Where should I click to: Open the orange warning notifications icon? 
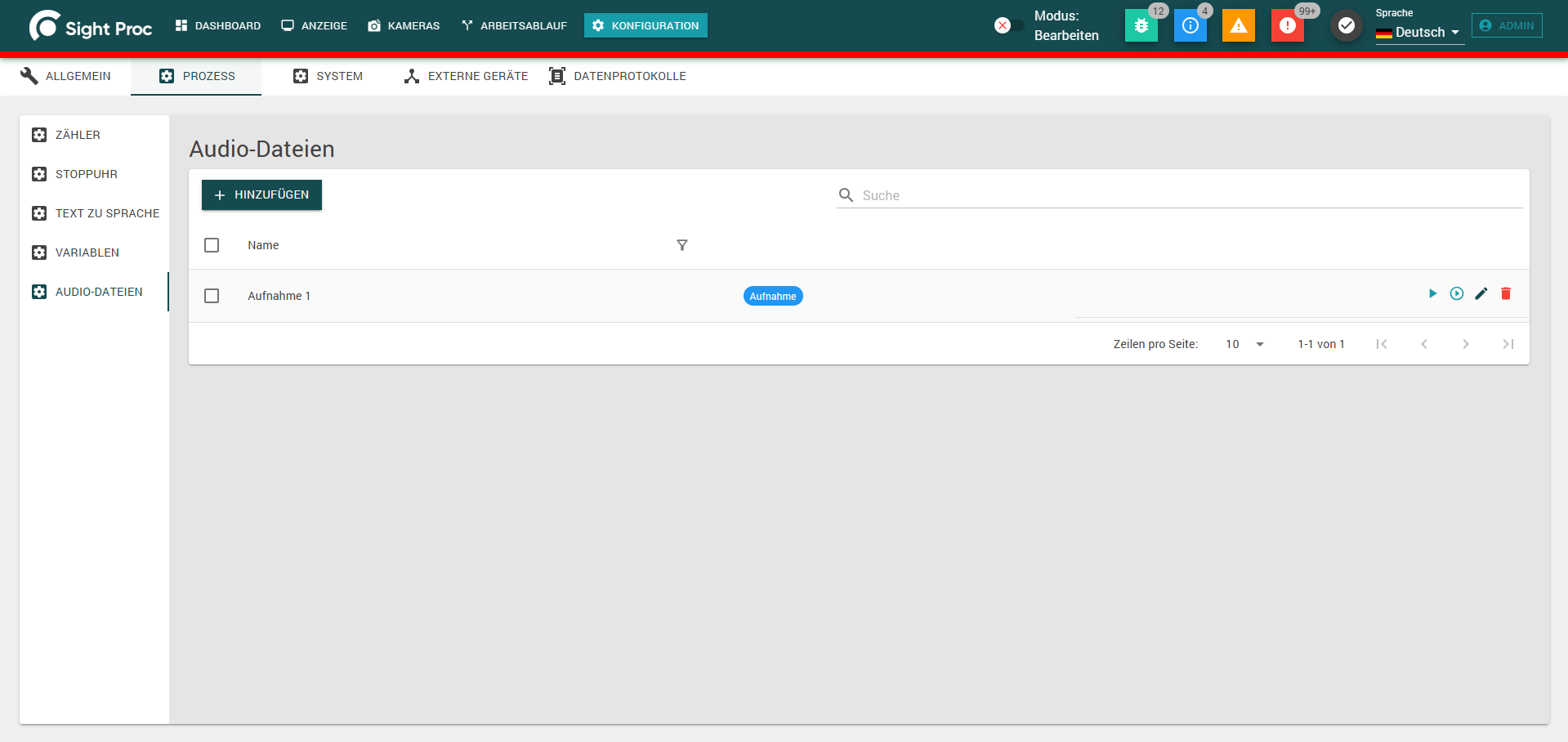tap(1239, 25)
